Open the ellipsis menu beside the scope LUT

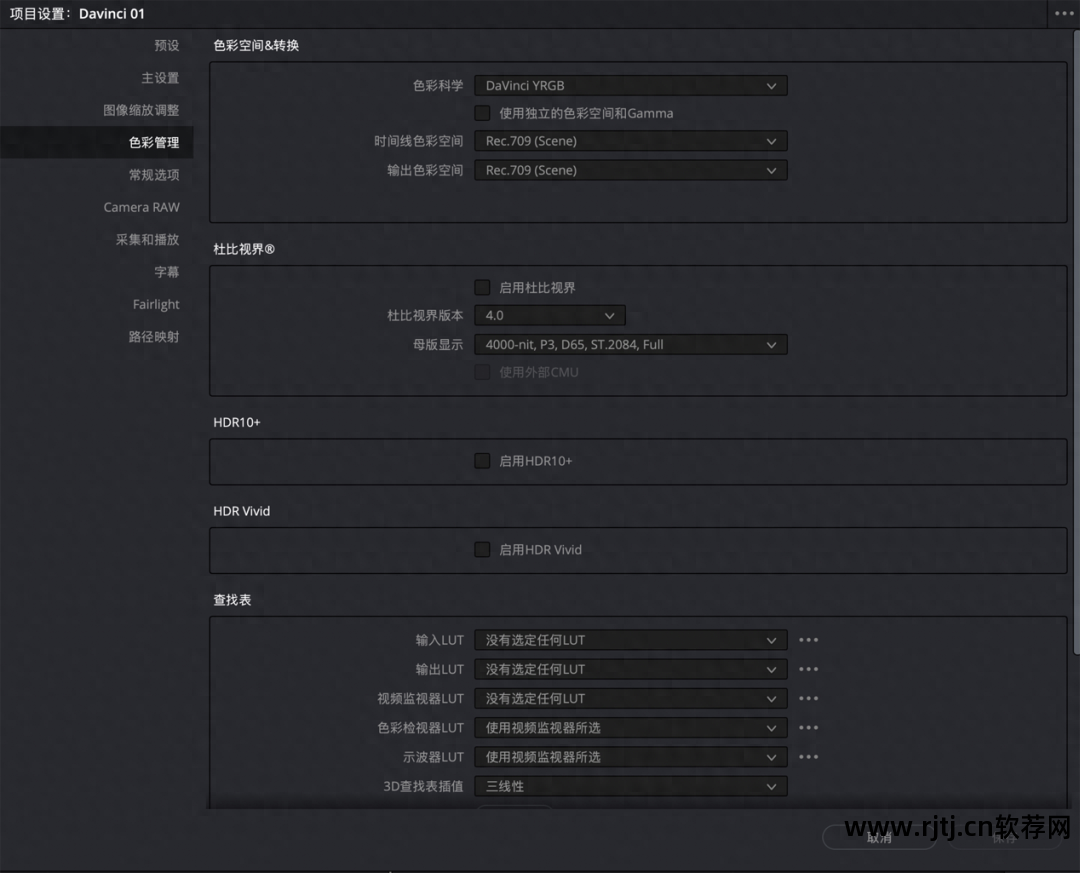[808, 757]
